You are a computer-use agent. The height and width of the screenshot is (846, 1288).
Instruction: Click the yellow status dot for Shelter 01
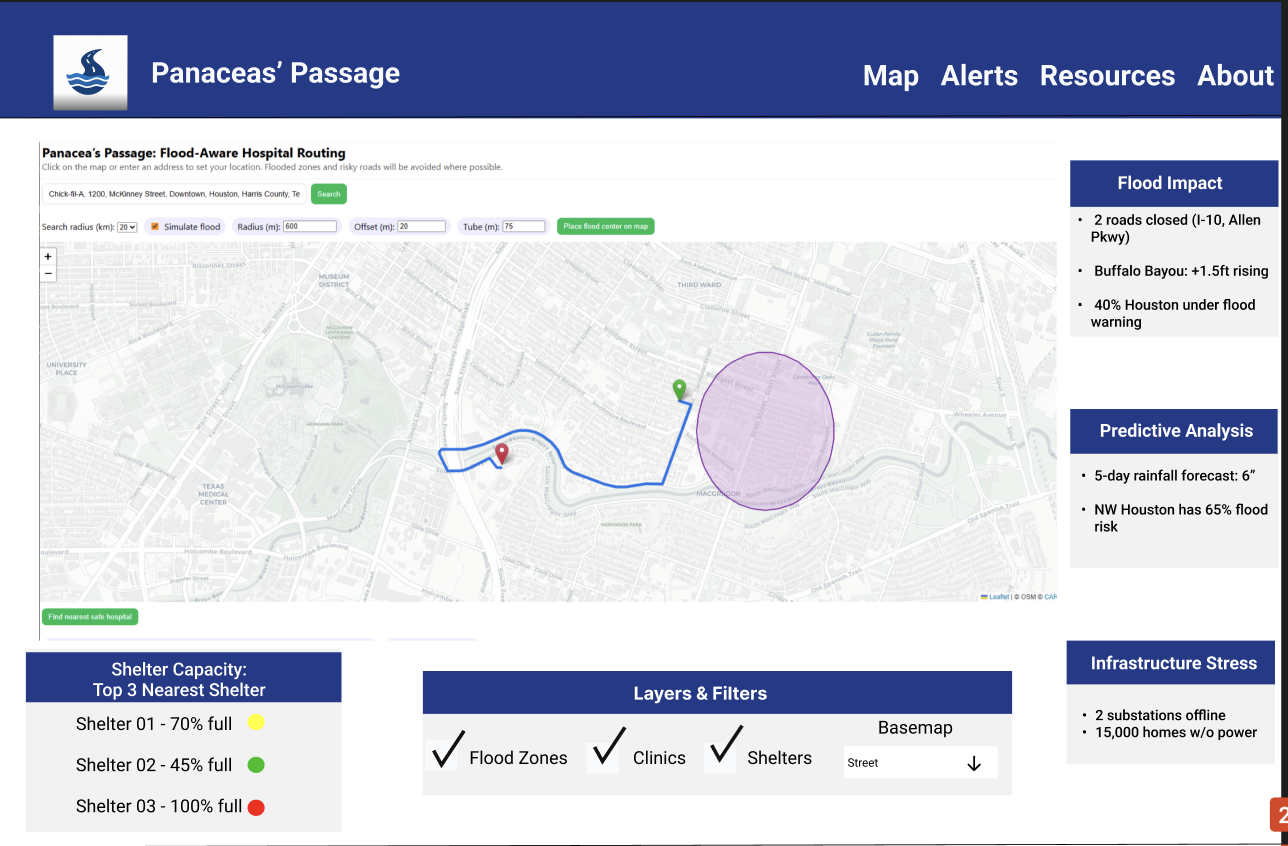point(255,722)
